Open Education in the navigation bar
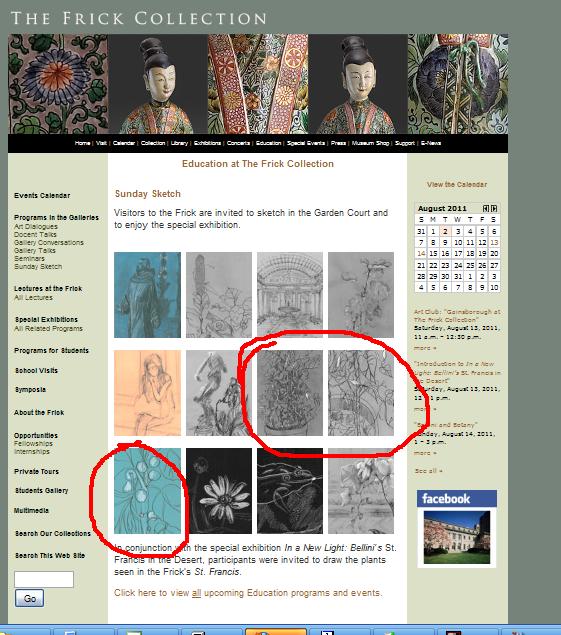The image size is (561, 635). coord(268,143)
